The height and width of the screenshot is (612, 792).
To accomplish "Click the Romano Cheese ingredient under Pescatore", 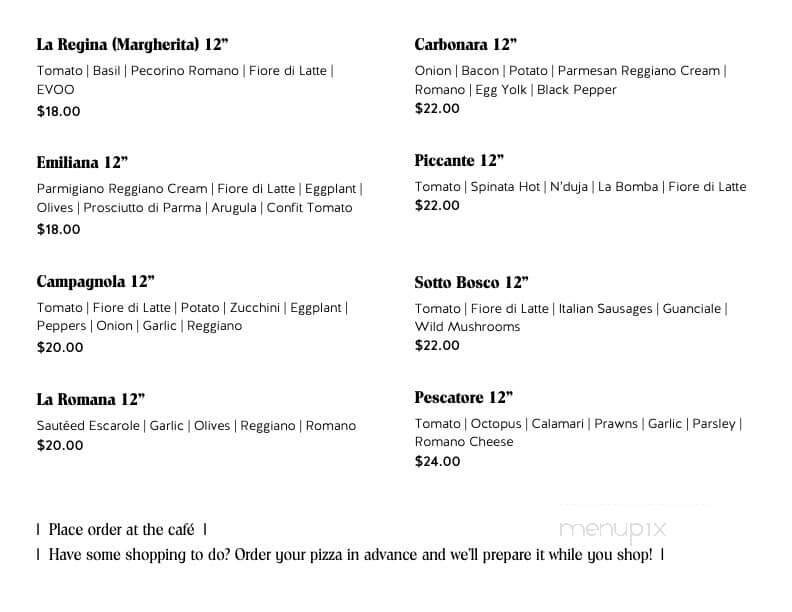I will click(464, 441).
